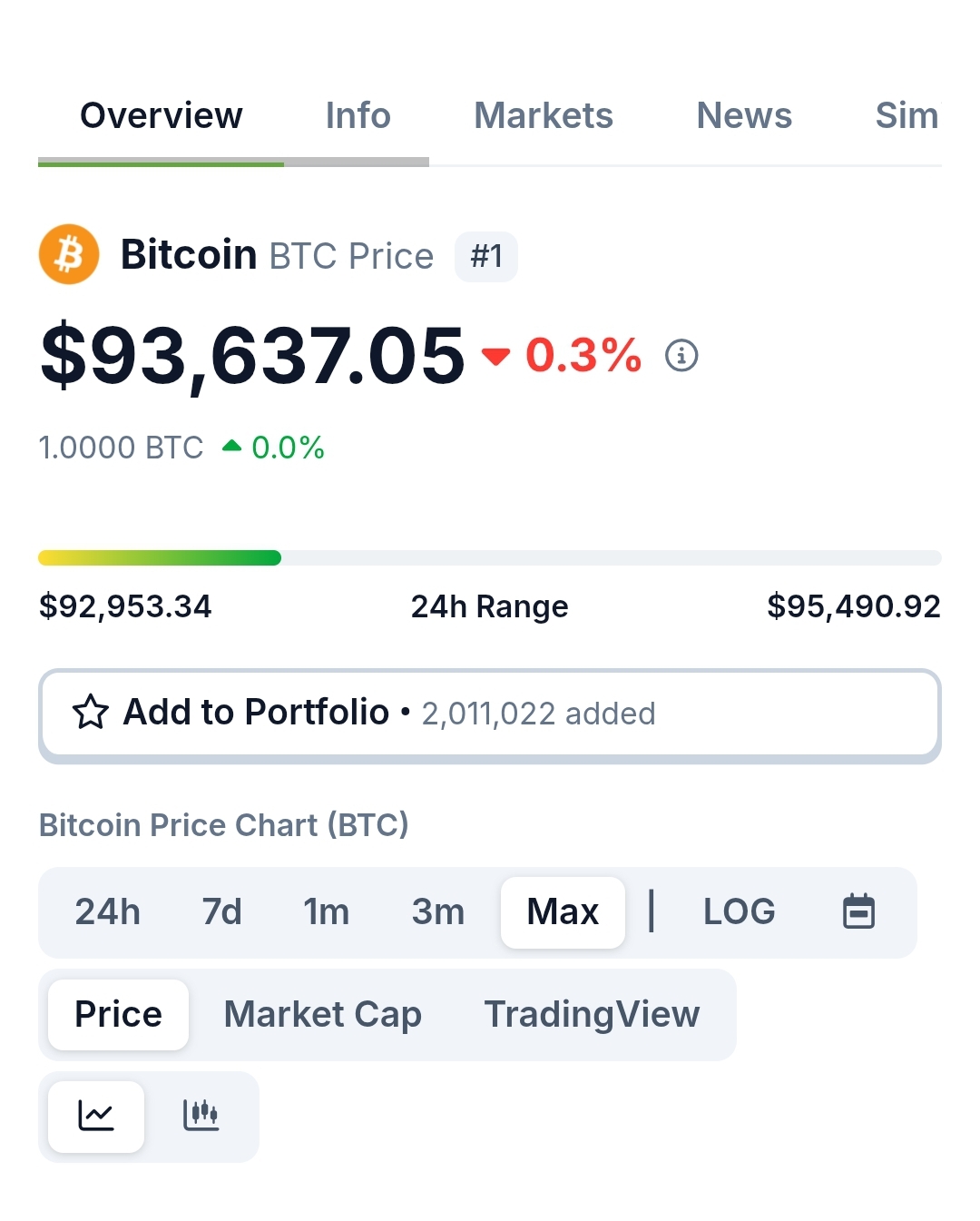Open the Markets tab
This screenshot has width=980, height=1221.
click(544, 115)
